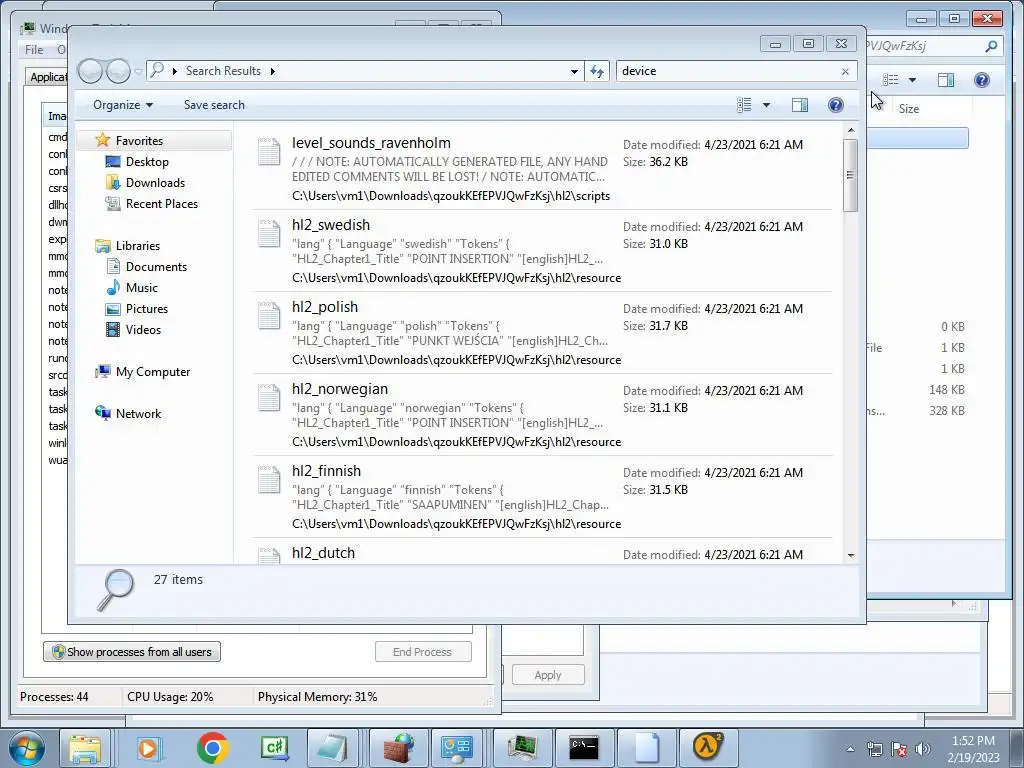
Task: Select My Computer in the navigation pane
Action: coord(153,372)
